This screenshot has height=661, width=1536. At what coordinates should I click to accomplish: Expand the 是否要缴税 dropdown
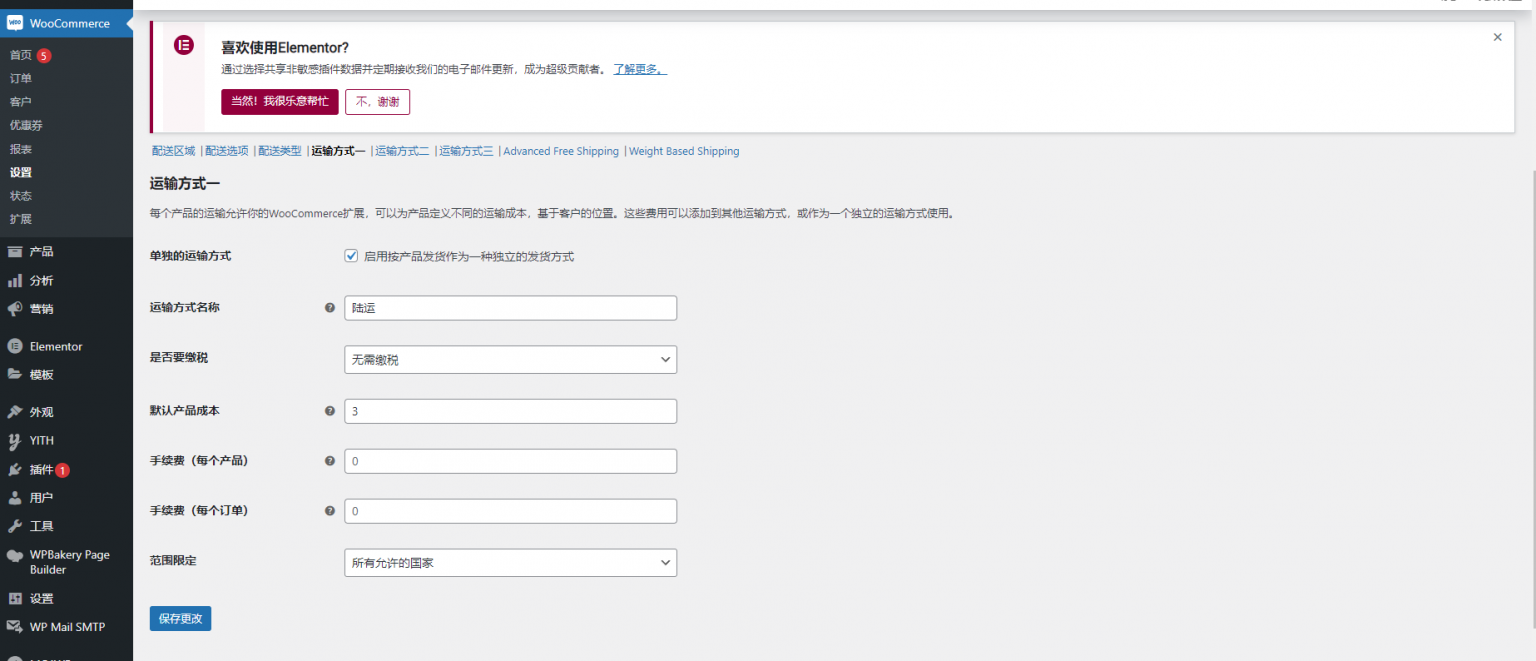click(510, 360)
